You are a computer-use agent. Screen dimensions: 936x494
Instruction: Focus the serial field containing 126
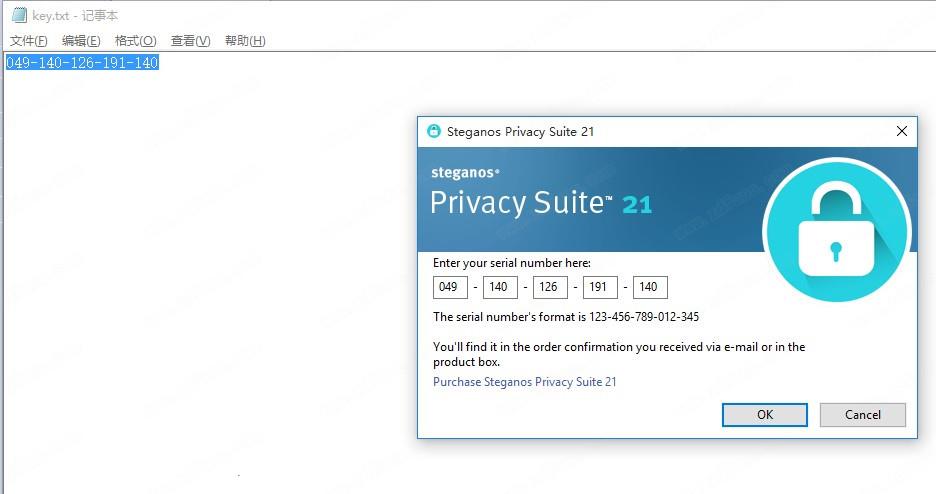[x=550, y=287]
